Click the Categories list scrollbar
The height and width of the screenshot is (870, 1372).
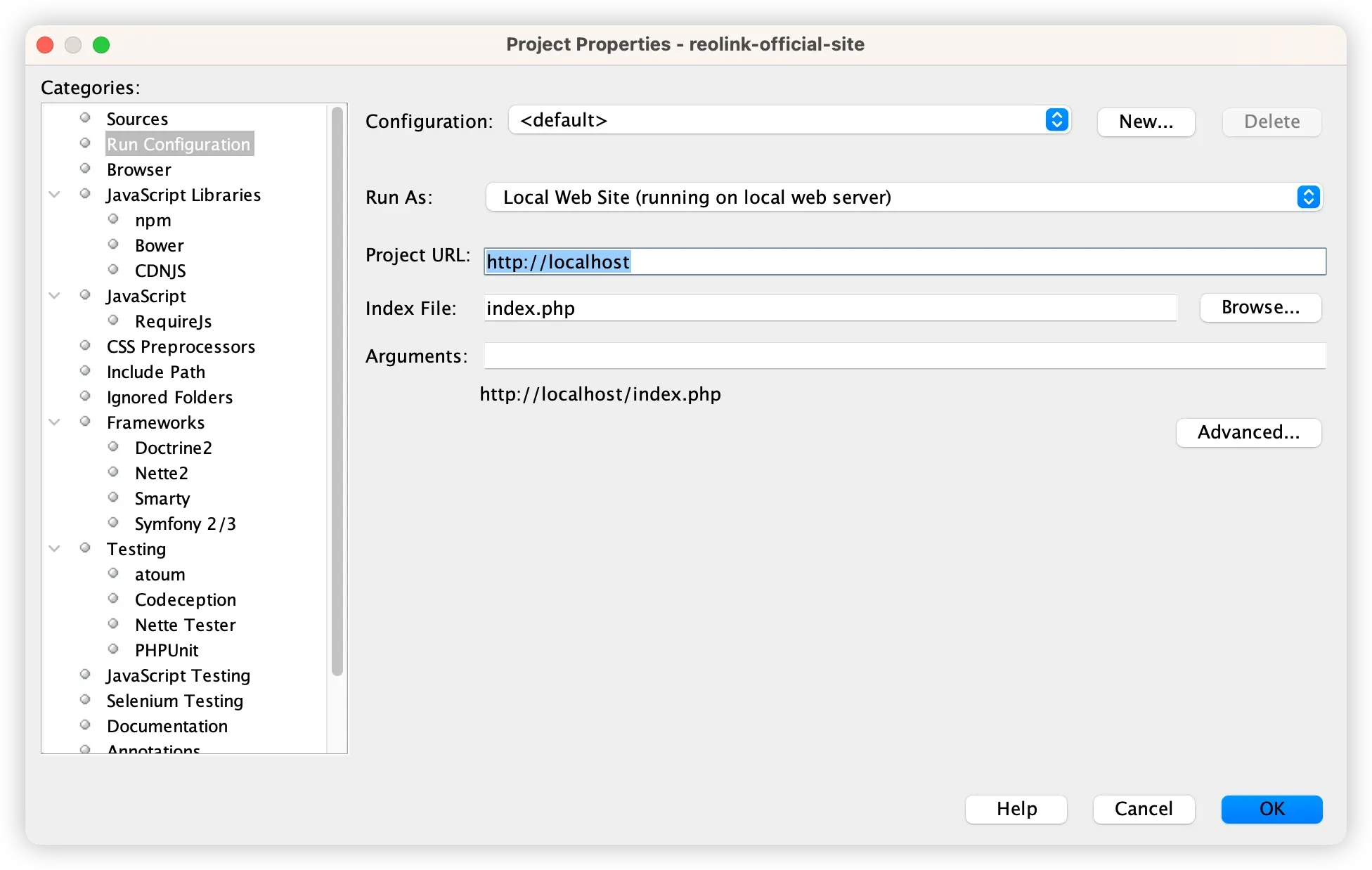click(x=337, y=391)
